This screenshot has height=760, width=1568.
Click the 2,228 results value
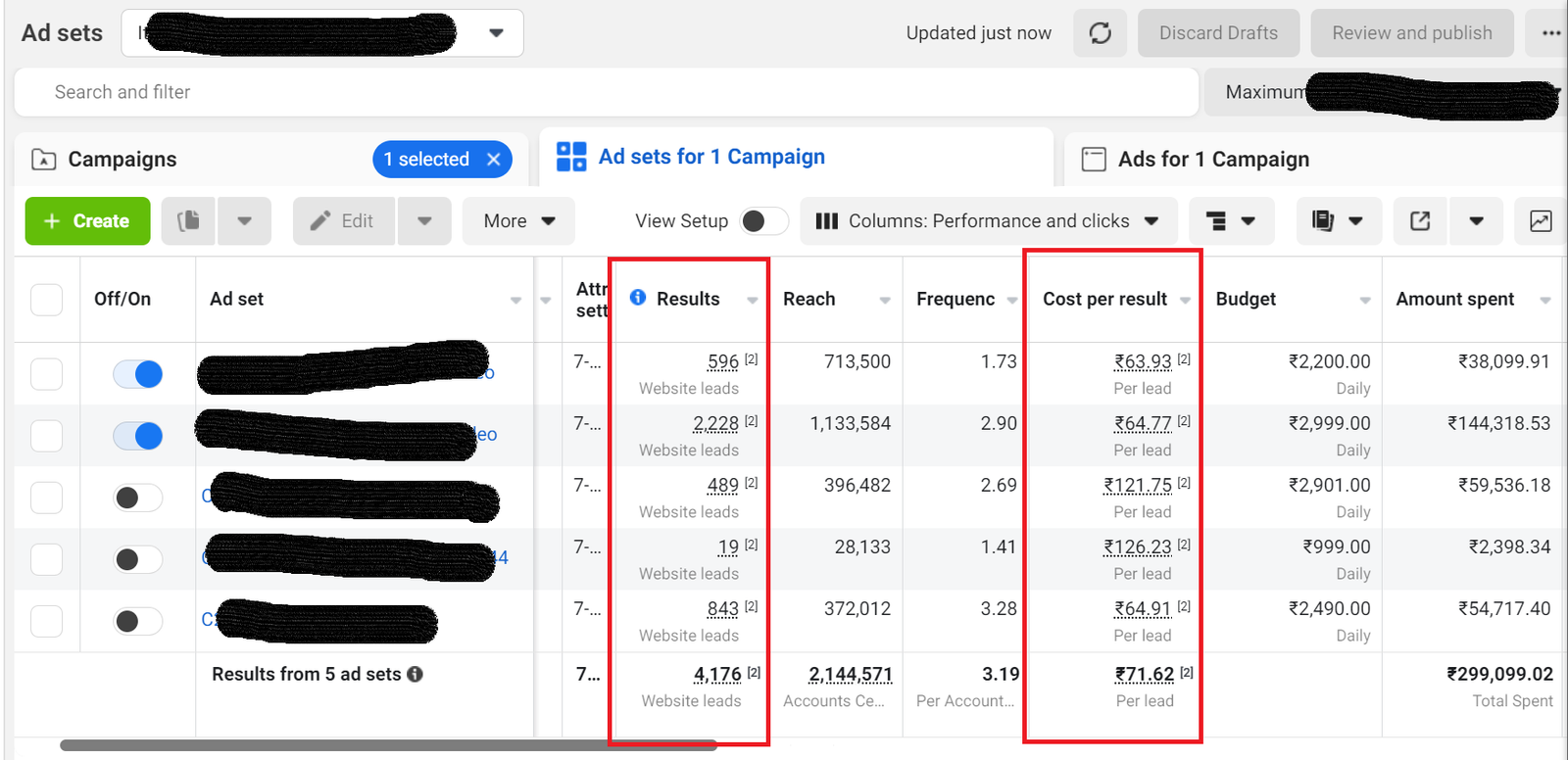coord(715,423)
